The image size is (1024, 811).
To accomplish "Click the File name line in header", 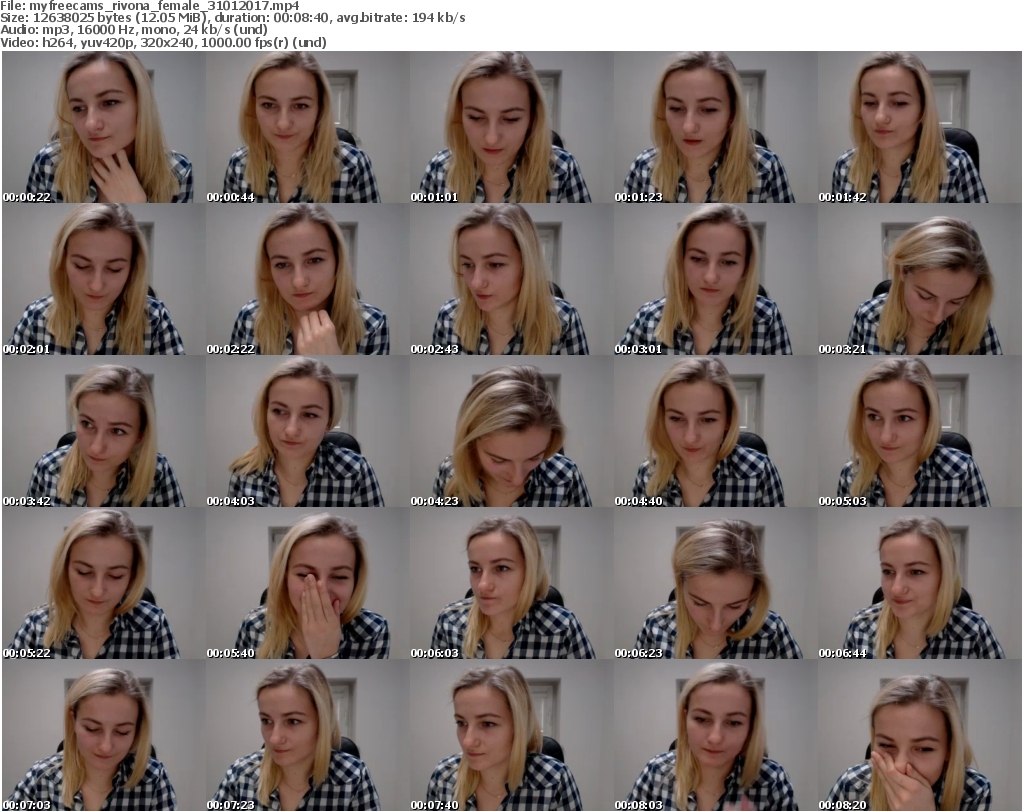I will 150,6.
